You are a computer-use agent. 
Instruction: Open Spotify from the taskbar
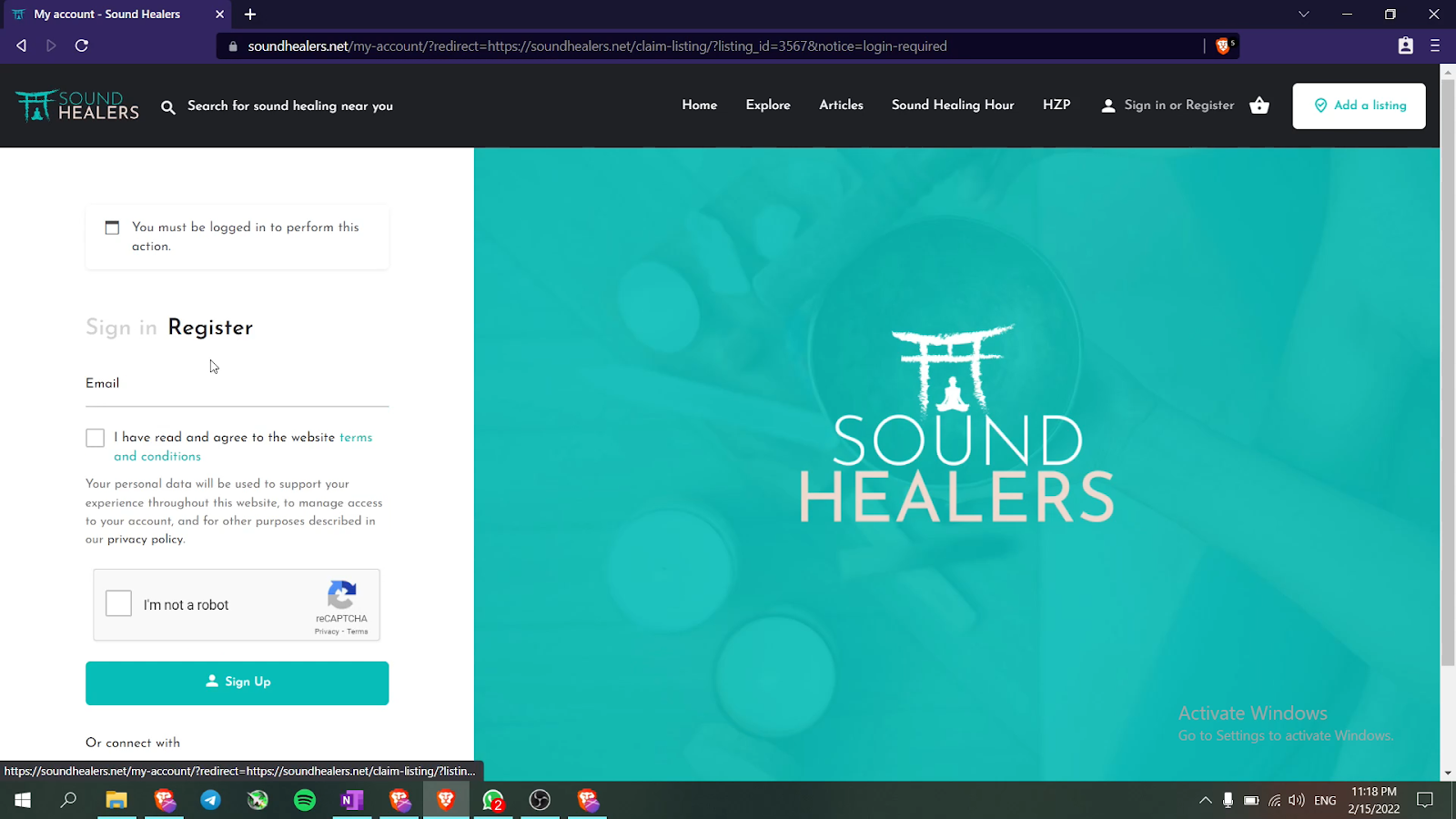(305, 800)
